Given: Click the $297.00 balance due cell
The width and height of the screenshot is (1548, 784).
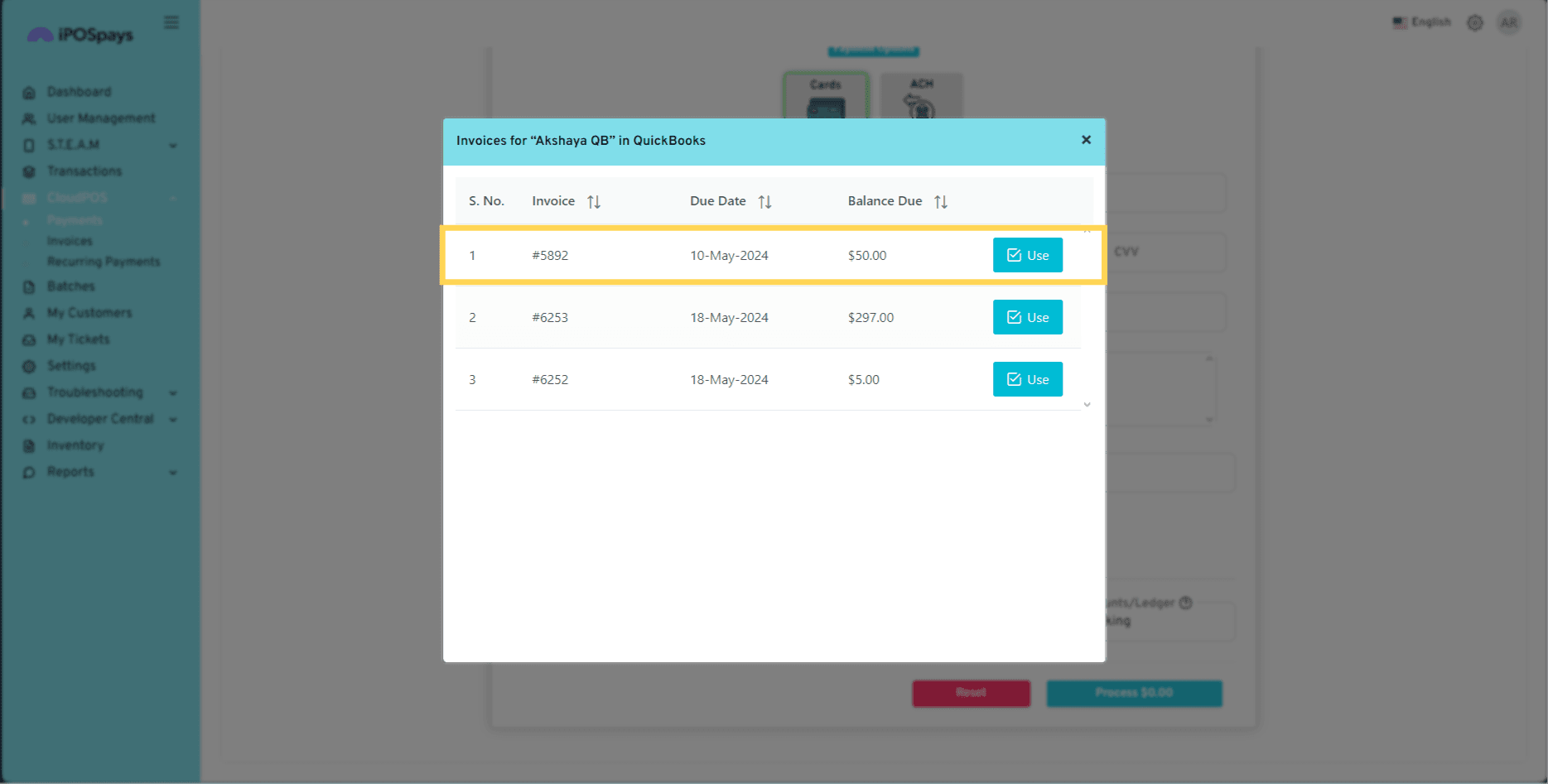Looking at the screenshot, I should point(870,318).
